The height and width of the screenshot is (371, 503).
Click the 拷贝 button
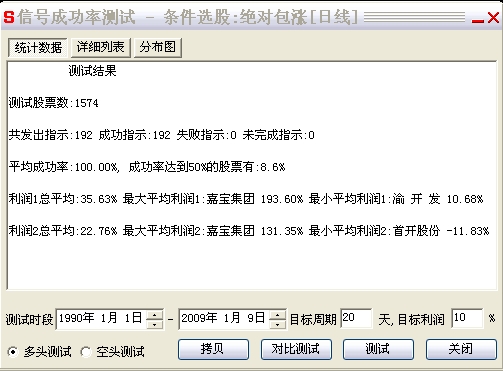(213, 349)
